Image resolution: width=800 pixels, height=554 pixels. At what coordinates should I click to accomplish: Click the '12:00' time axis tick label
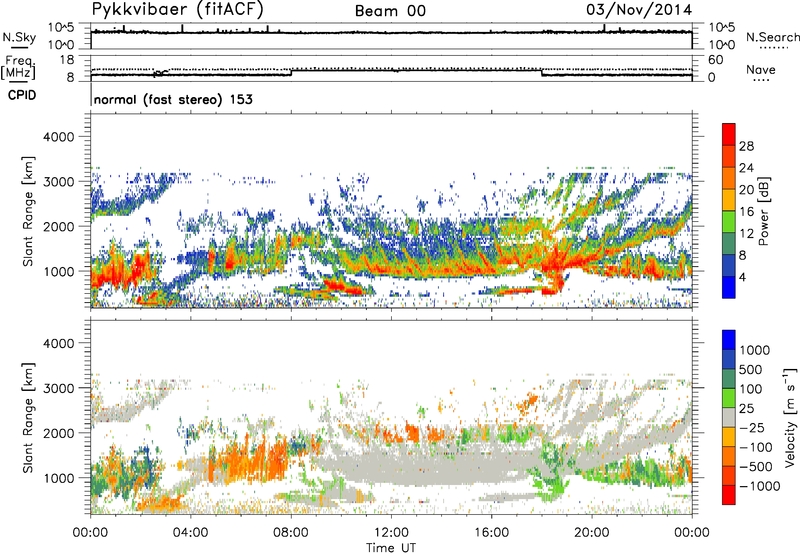coord(391,533)
